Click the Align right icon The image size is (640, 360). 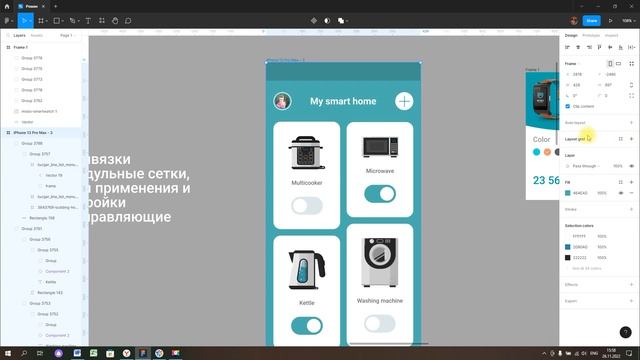589,47
